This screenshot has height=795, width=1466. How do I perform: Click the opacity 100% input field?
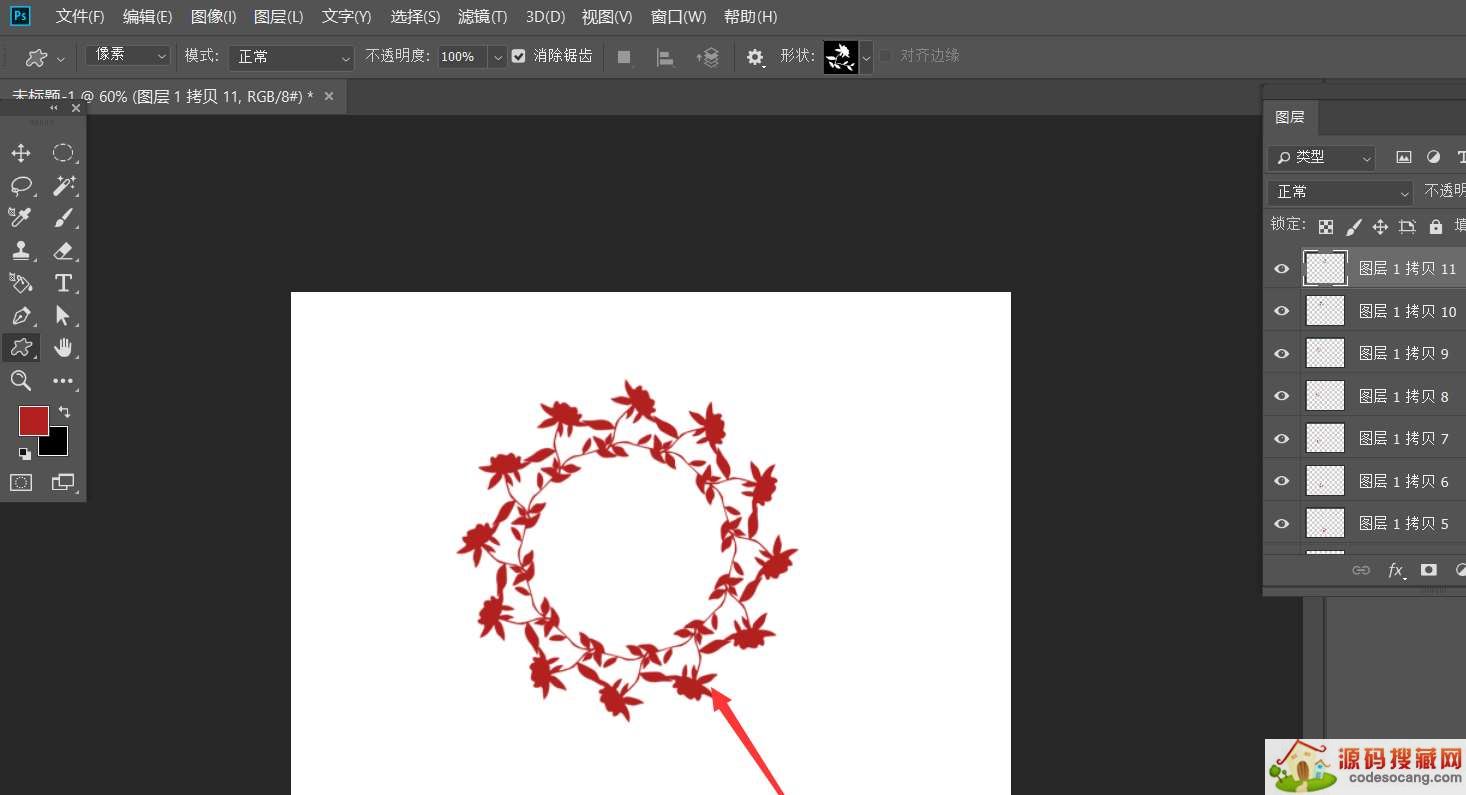point(462,57)
